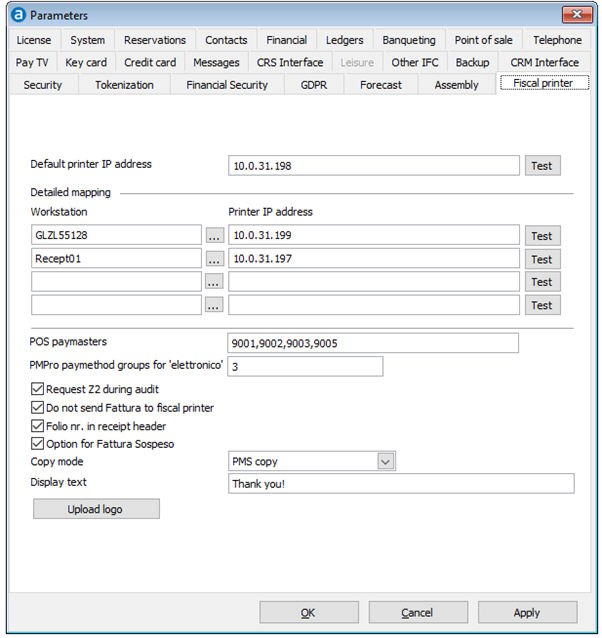This screenshot has width=602, height=638.
Task: Test the printer at 10.0.31.197
Action: click(542, 259)
